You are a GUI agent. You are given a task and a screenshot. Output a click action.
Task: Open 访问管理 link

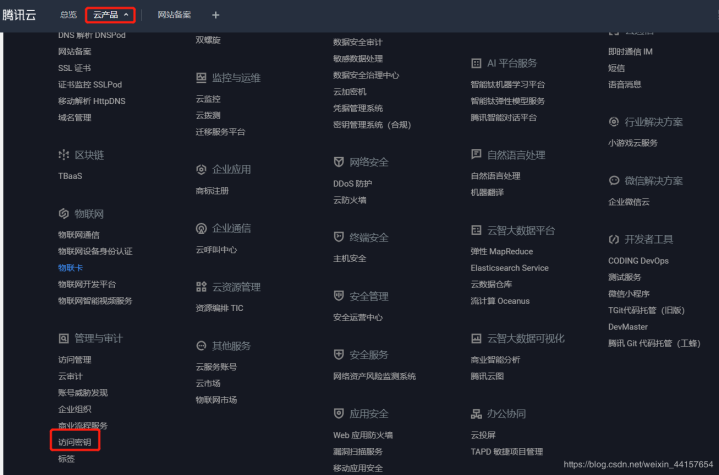coord(75,359)
